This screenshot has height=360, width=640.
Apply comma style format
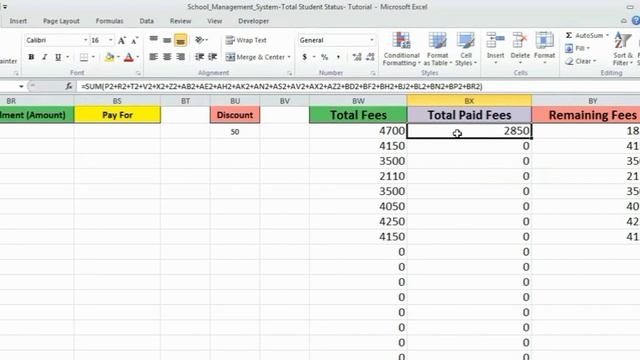click(x=338, y=57)
